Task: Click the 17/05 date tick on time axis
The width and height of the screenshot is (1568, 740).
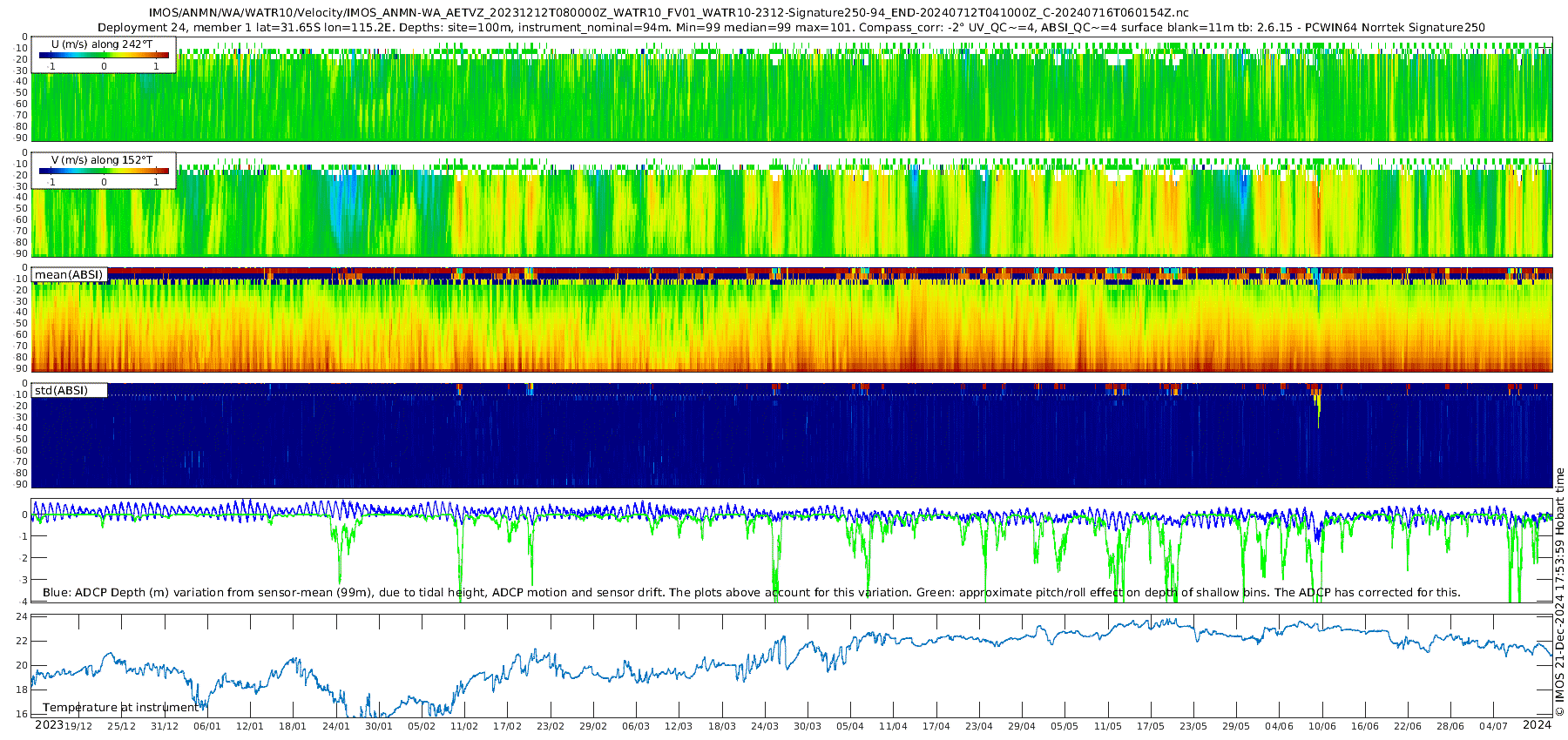Action: 1150,726
